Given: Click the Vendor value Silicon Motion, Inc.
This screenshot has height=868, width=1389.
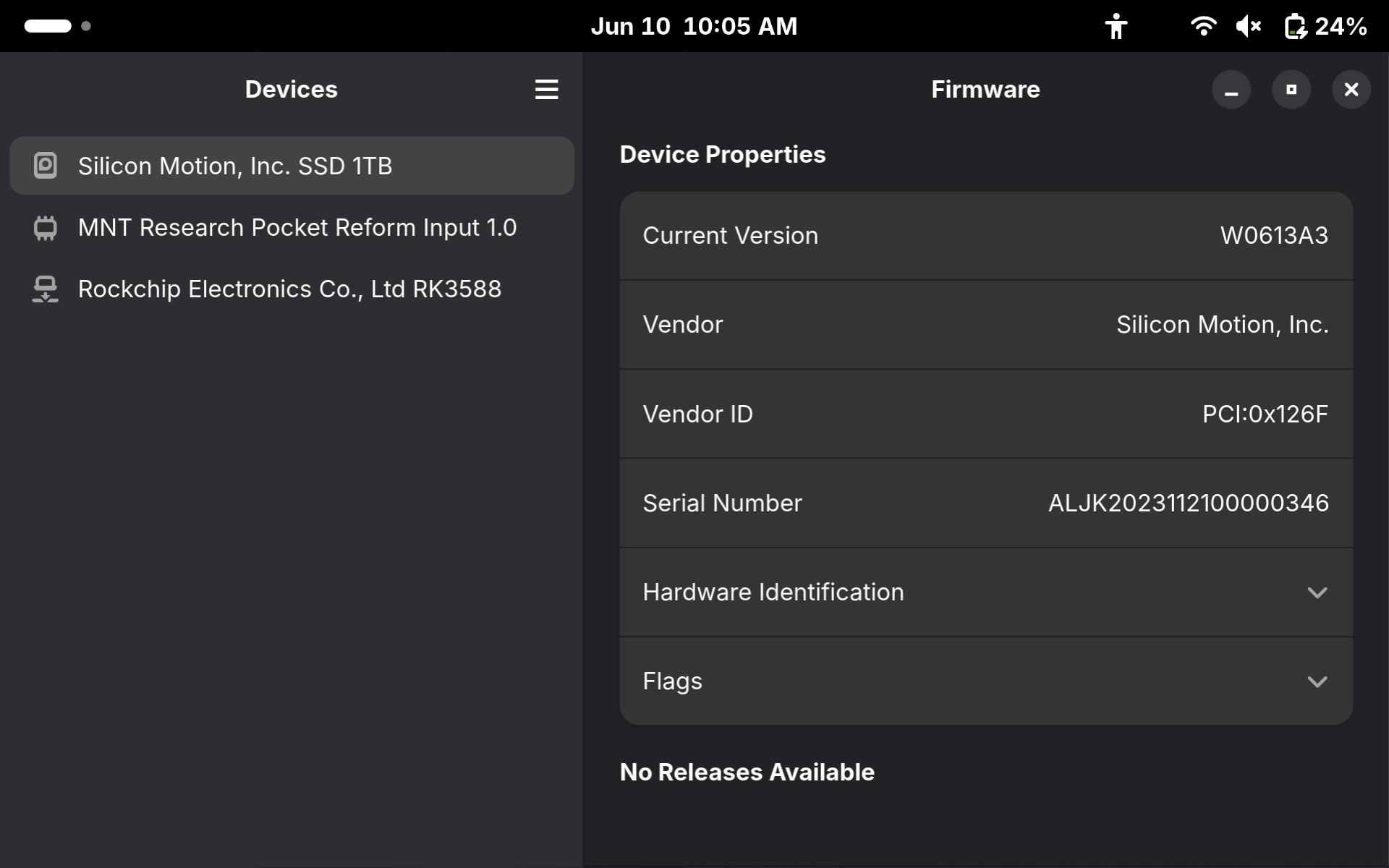Looking at the screenshot, I should click(1222, 325).
